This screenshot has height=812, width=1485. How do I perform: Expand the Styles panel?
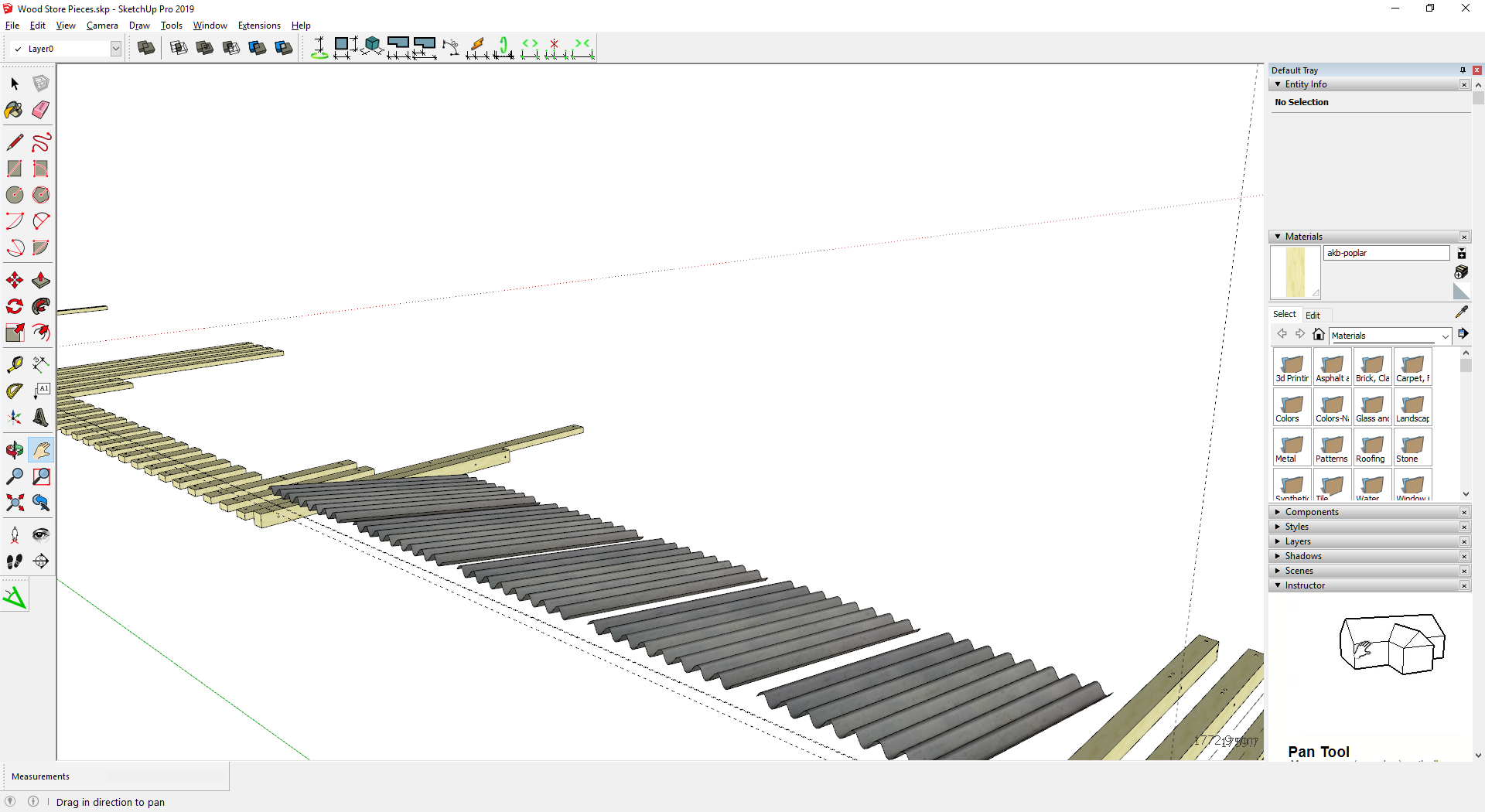(1278, 527)
